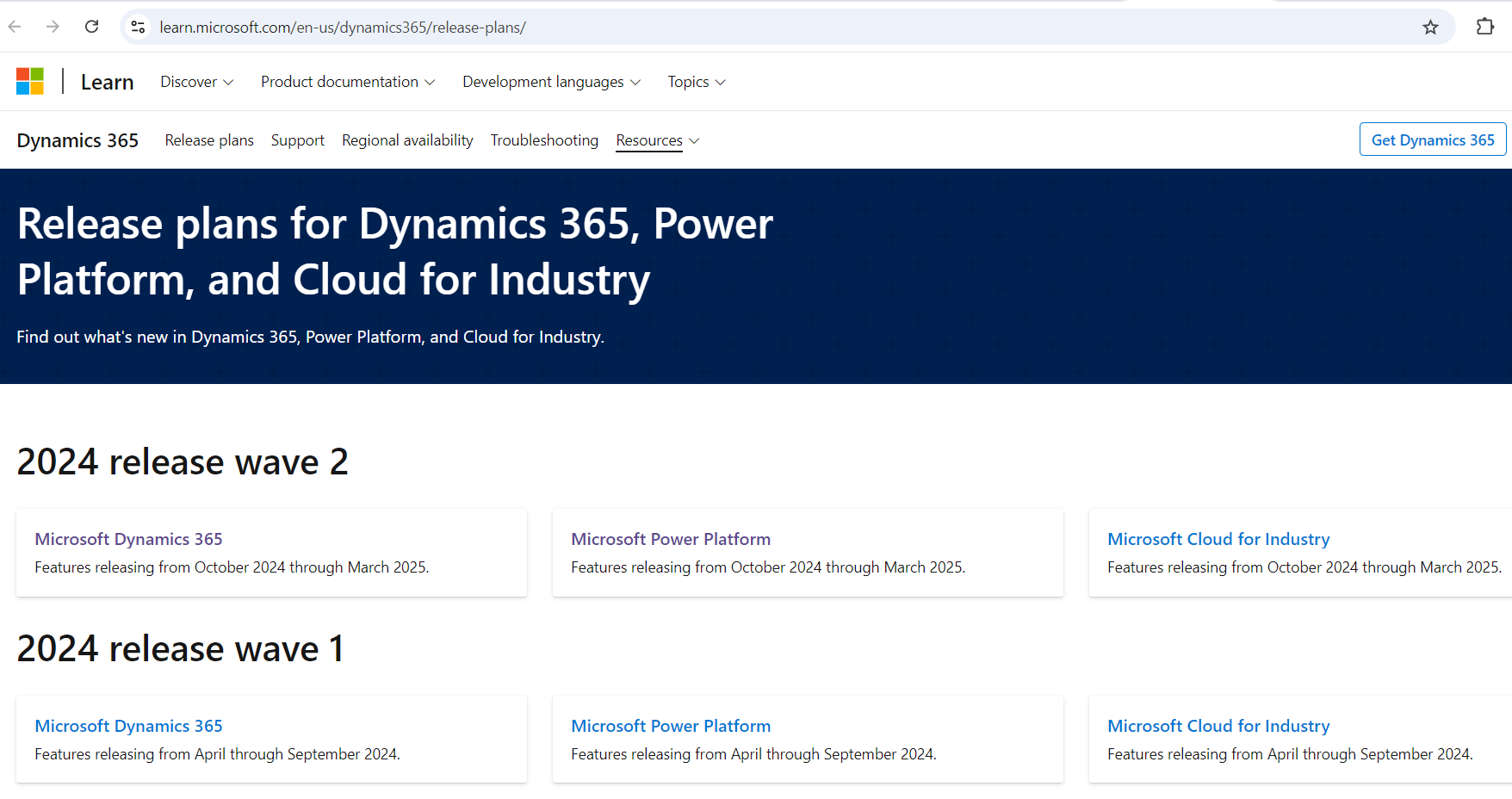Click the Get Dynamics 365 button
Viewport: 1512px width, 799px height.
pos(1432,139)
